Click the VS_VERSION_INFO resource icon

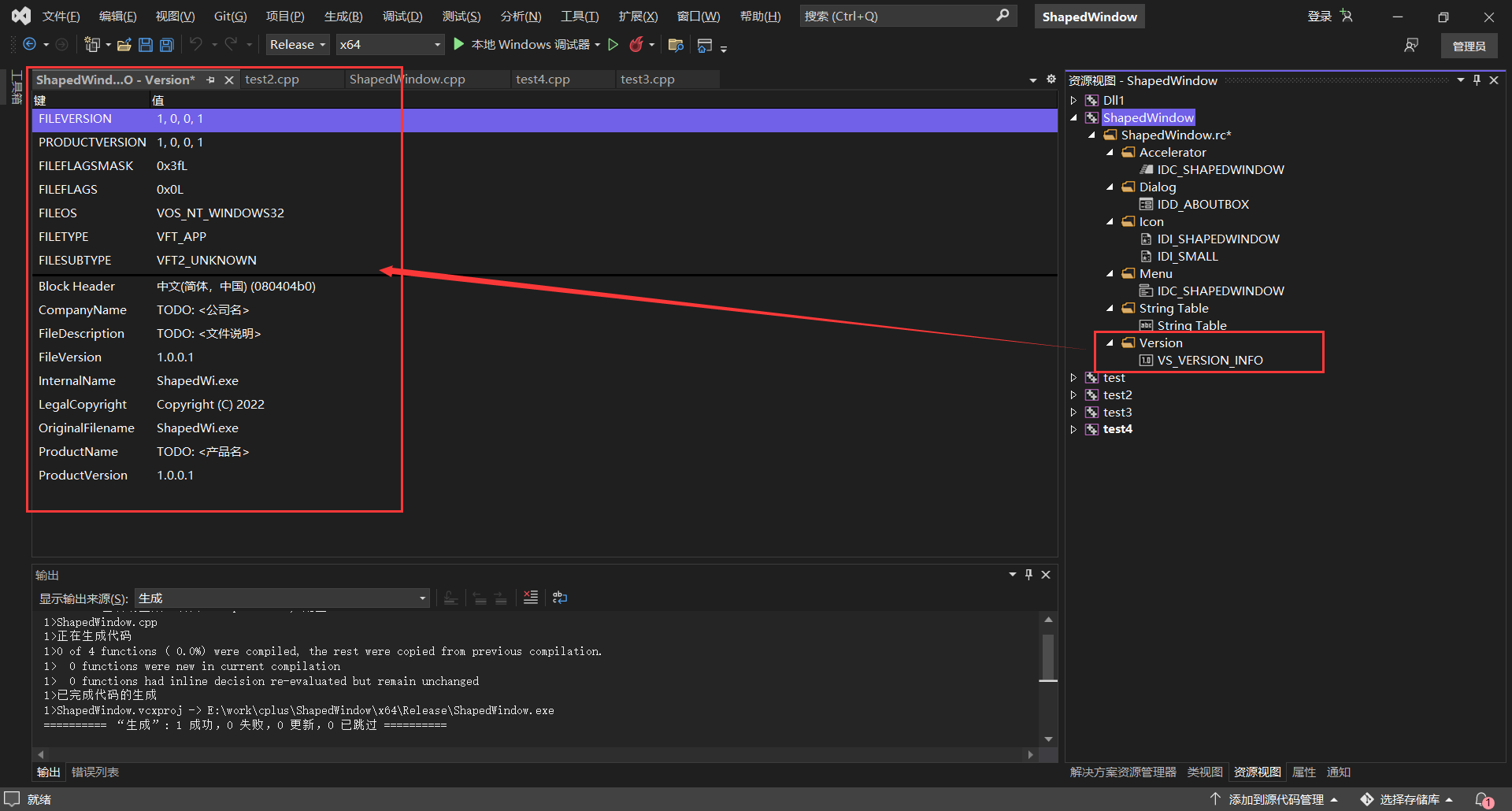point(1147,361)
